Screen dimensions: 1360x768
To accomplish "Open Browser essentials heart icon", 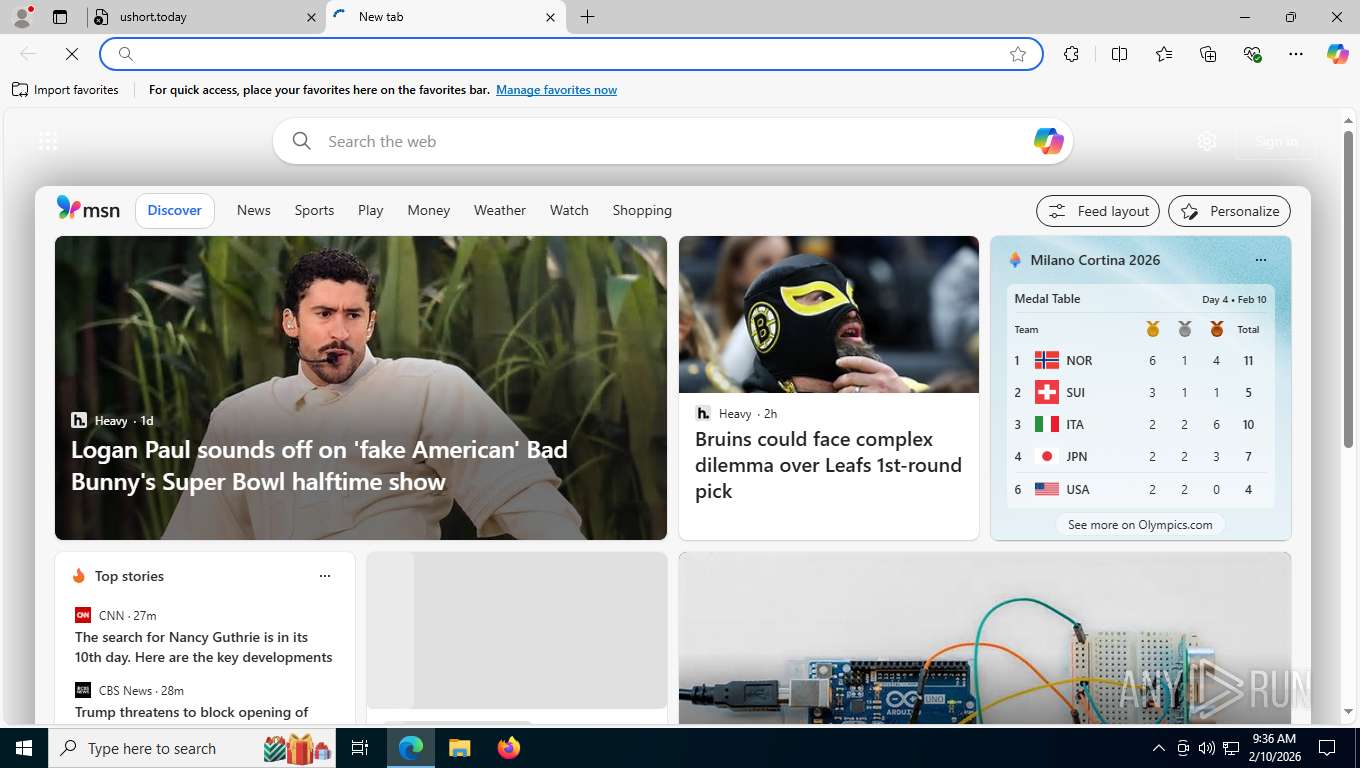I will [x=1252, y=54].
